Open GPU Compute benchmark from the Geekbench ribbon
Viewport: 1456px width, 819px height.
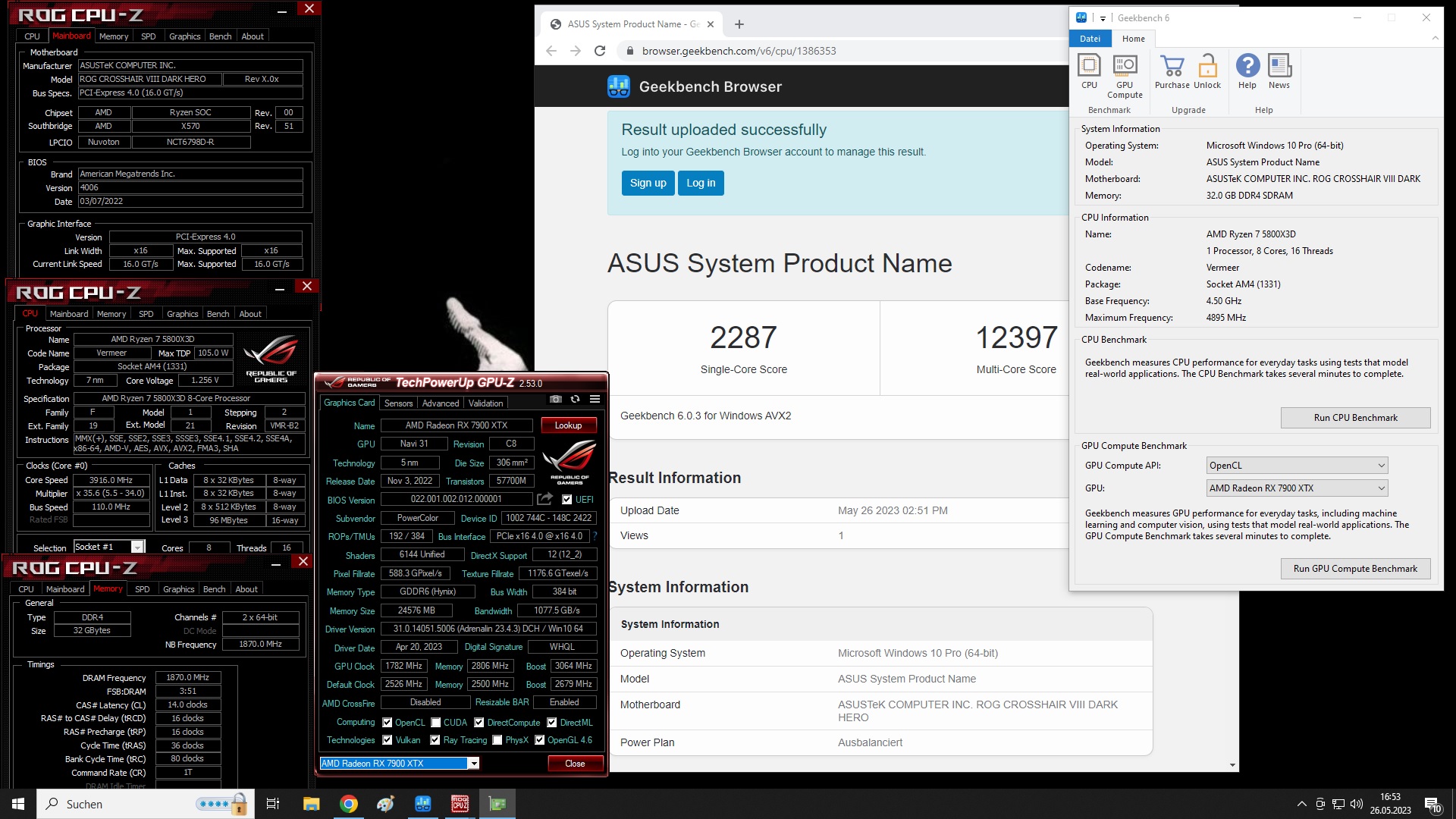tap(1125, 76)
